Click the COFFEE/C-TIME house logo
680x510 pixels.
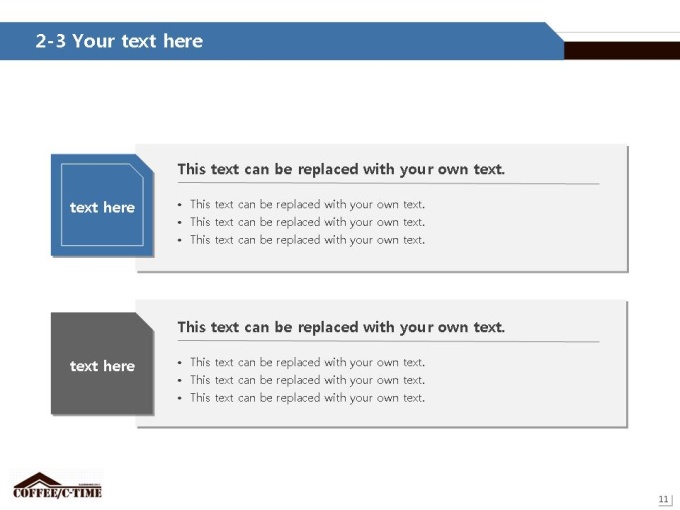coord(57,485)
